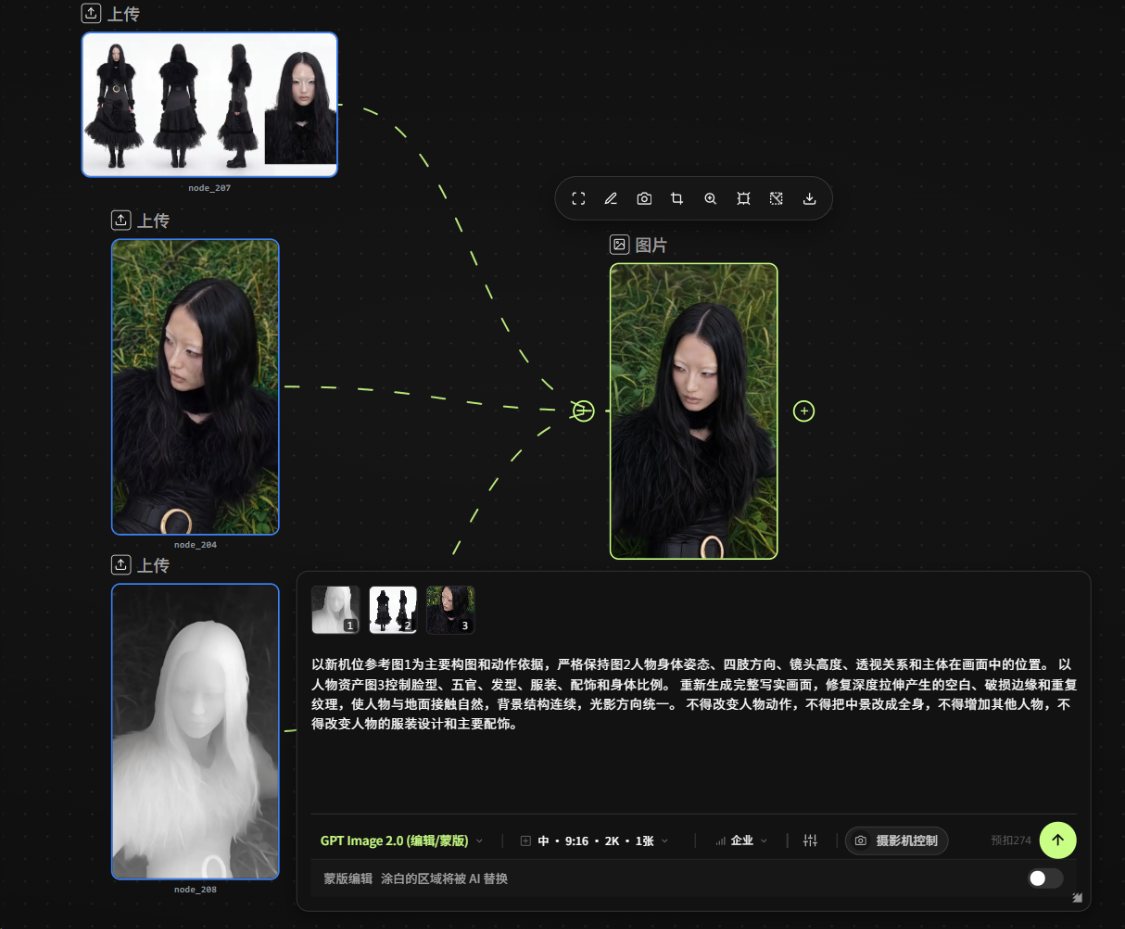Click the 图片 node title

(x=651, y=245)
